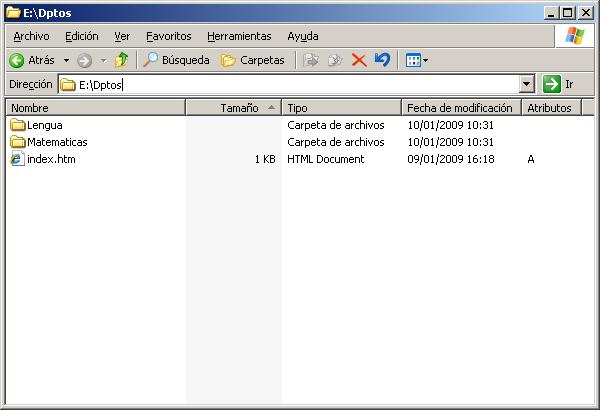The height and width of the screenshot is (410, 600).
Task: Select the index.htm file
Action: click(x=50, y=160)
